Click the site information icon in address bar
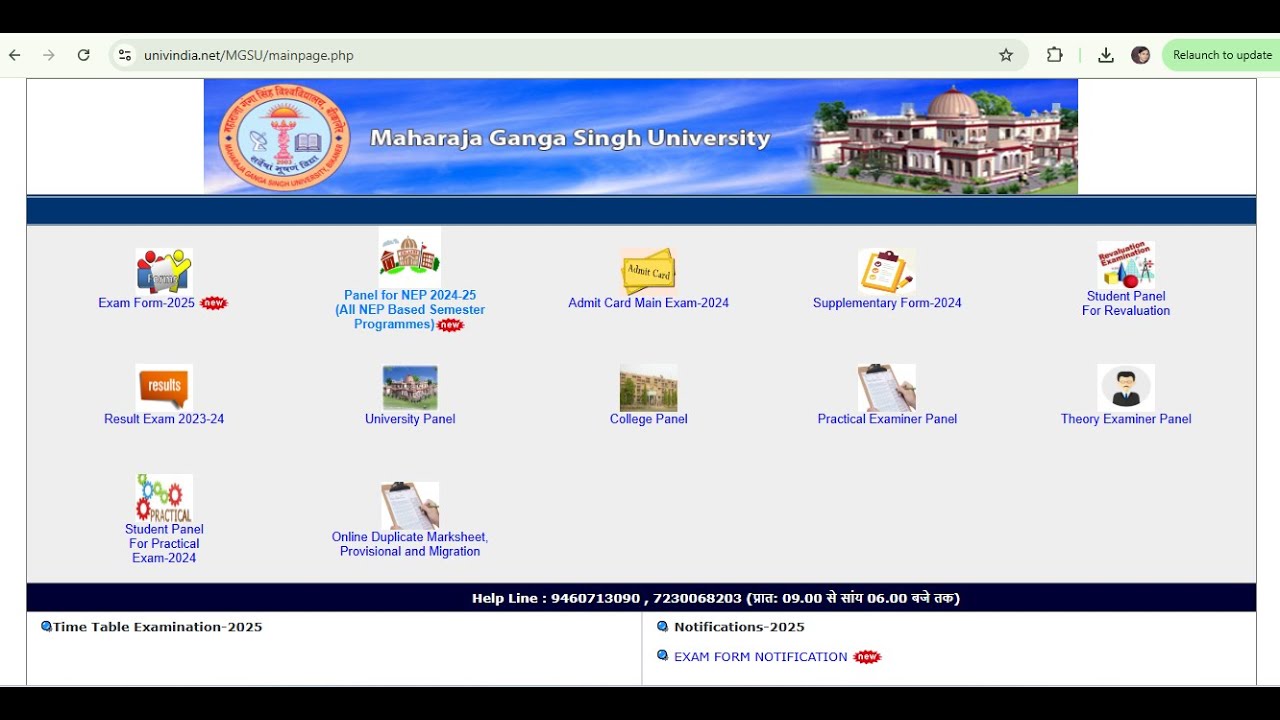1280x720 pixels. [125, 55]
